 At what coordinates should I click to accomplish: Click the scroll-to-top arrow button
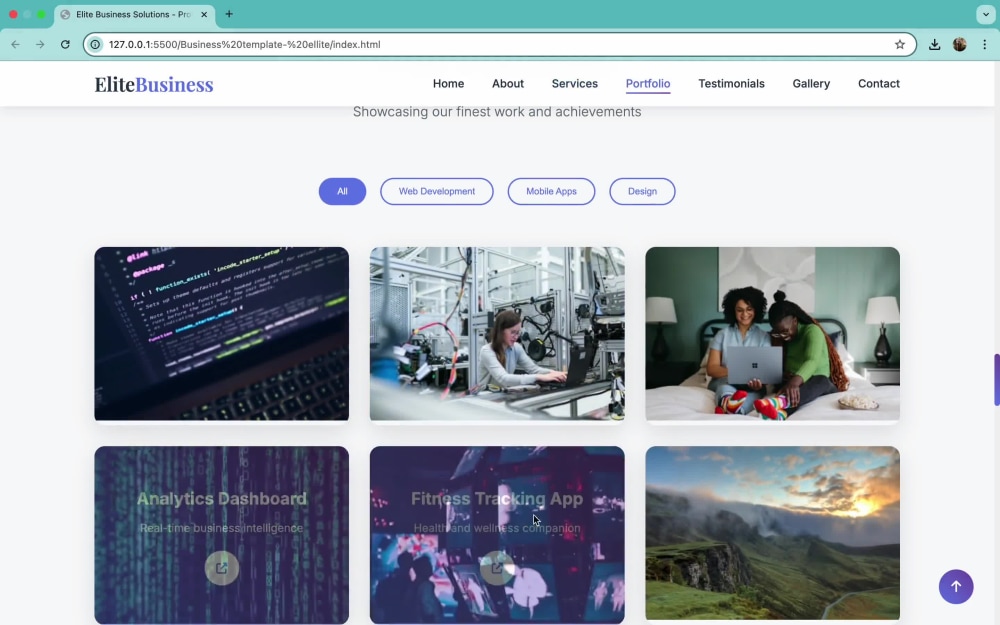click(955, 587)
